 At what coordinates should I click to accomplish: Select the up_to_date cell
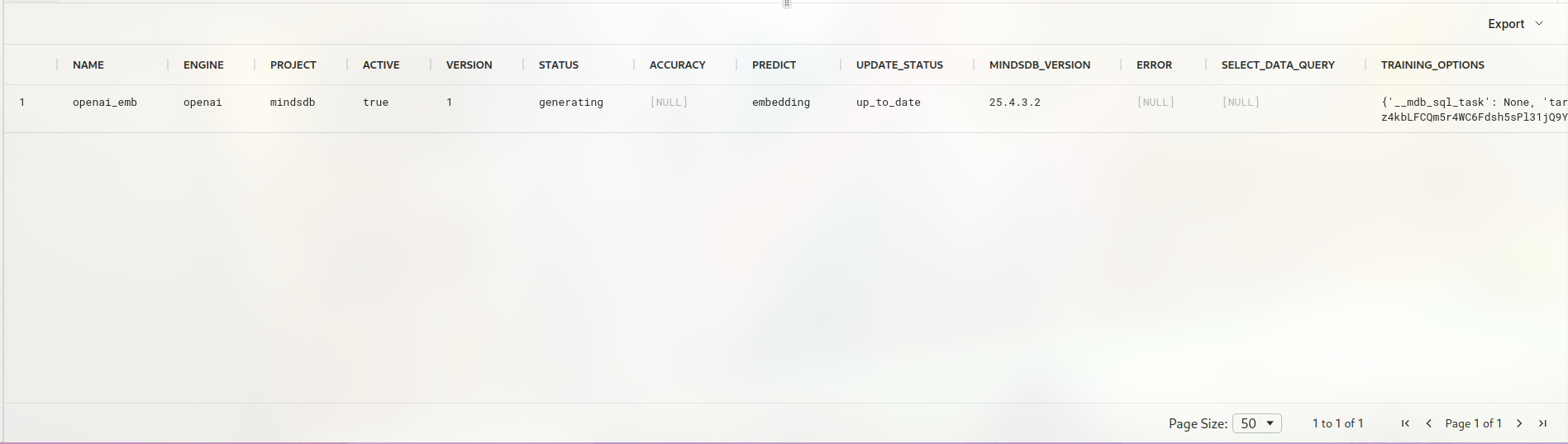889,103
